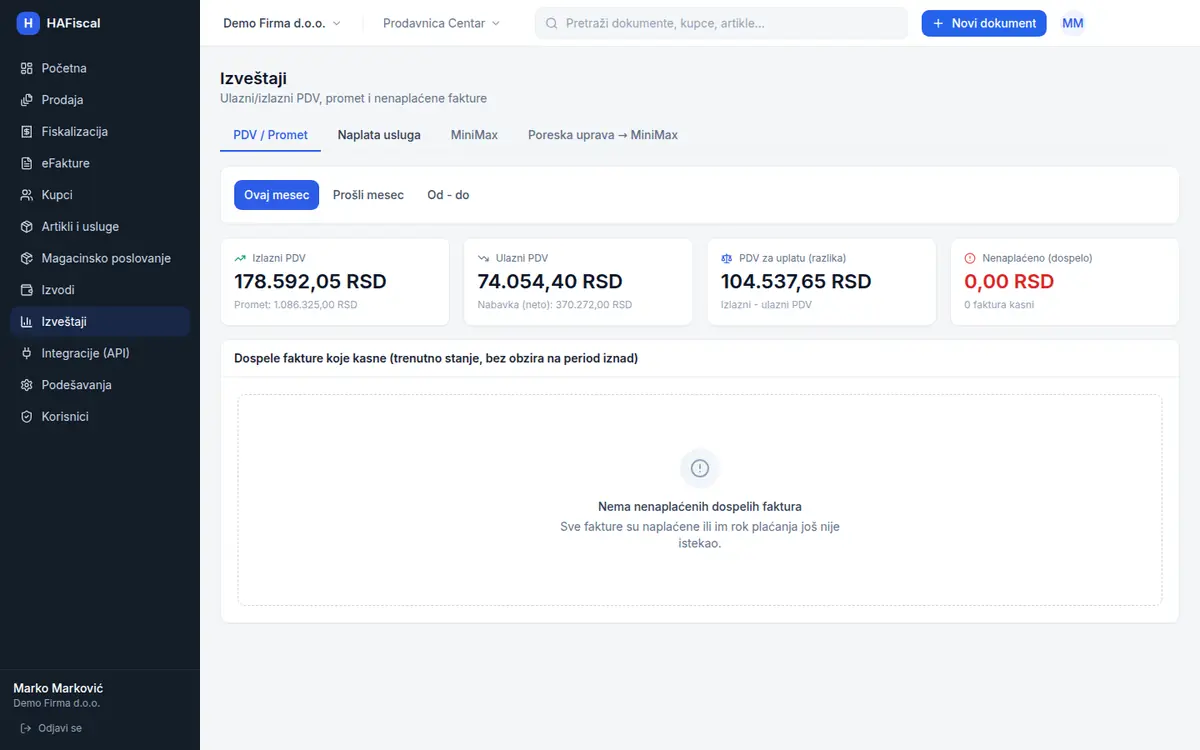Click the Nabavka (neto): 370.272,00 RSD text

coord(555,305)
